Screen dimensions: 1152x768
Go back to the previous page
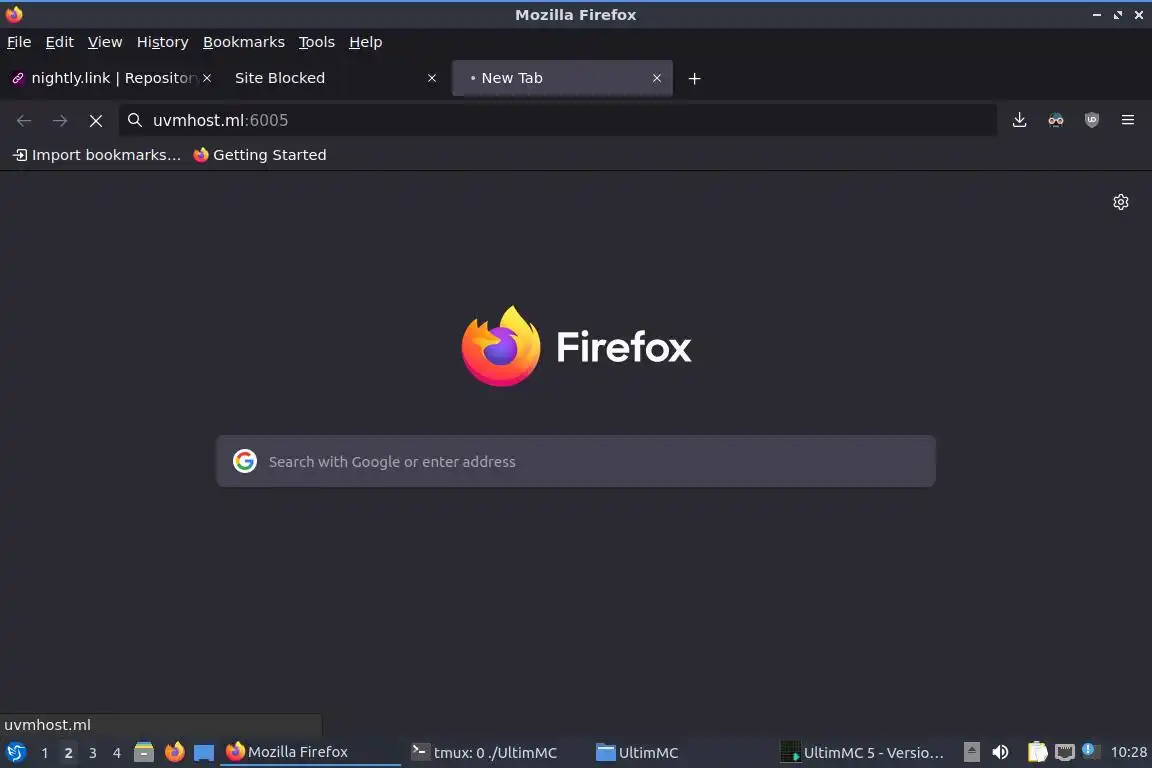pos(24,121)
